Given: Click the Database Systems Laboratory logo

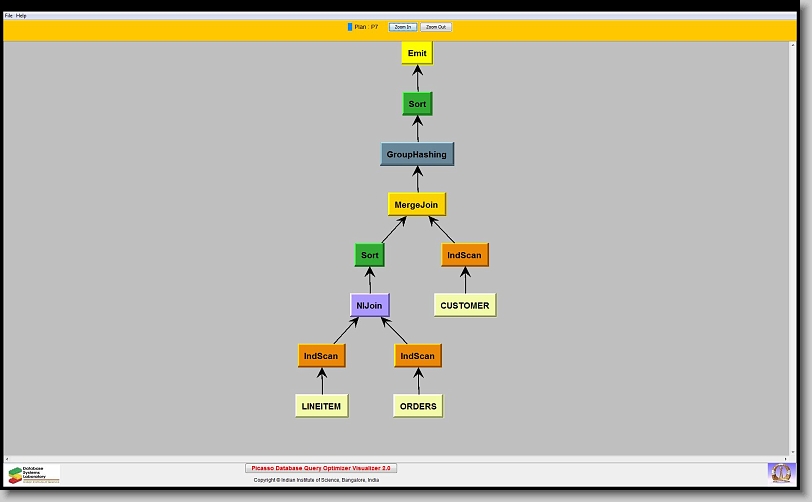Looking at the screenshot, I should click(33, 474).
